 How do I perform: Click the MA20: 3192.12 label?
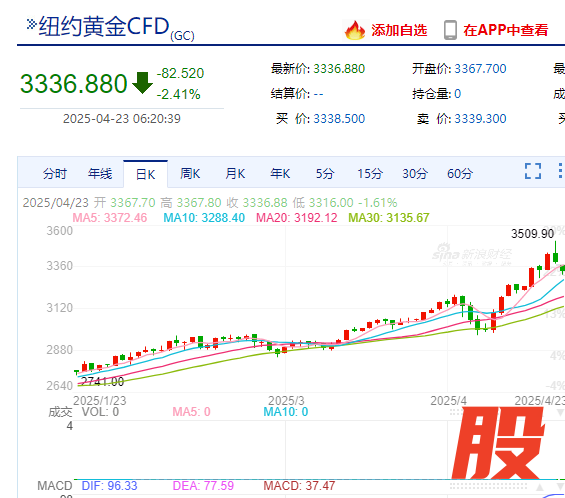297,218
